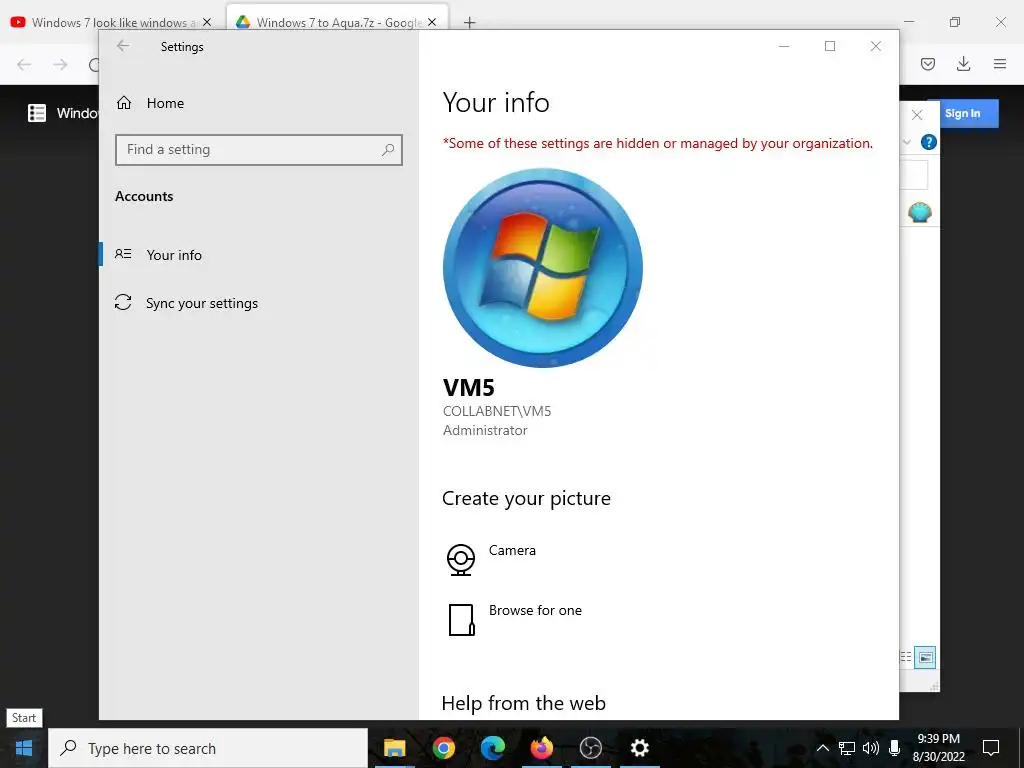Image resolution: width=1024 pixels, height=768 pixels.
Task: Expand the dropdown arrow beside help icon
Action: click(x=906, y=142)
